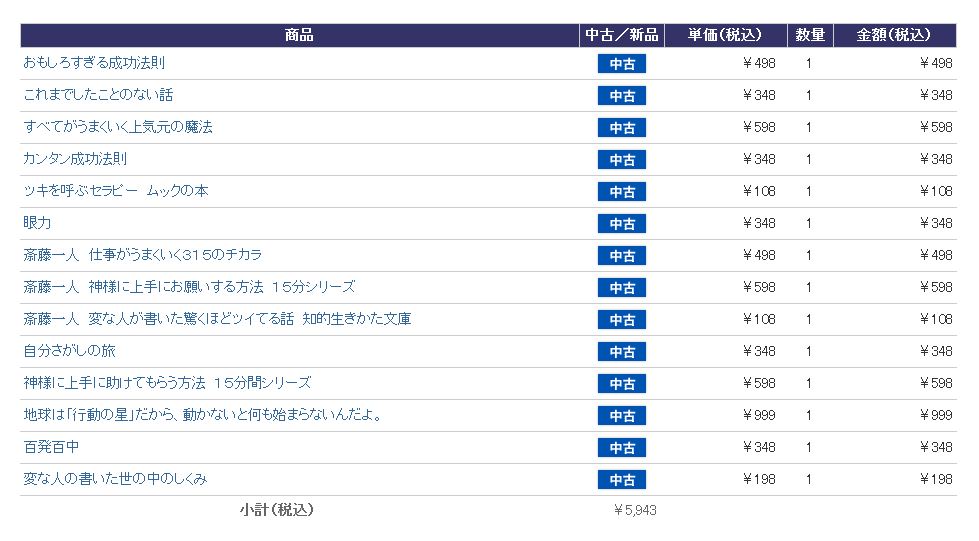Click the 小計(税込) label
This screenshot has width=979, height=541.
point(277,510)
